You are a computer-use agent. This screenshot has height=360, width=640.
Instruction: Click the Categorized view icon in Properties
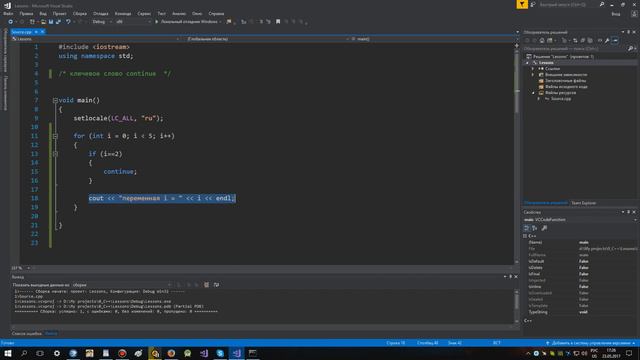coord(527,228)
